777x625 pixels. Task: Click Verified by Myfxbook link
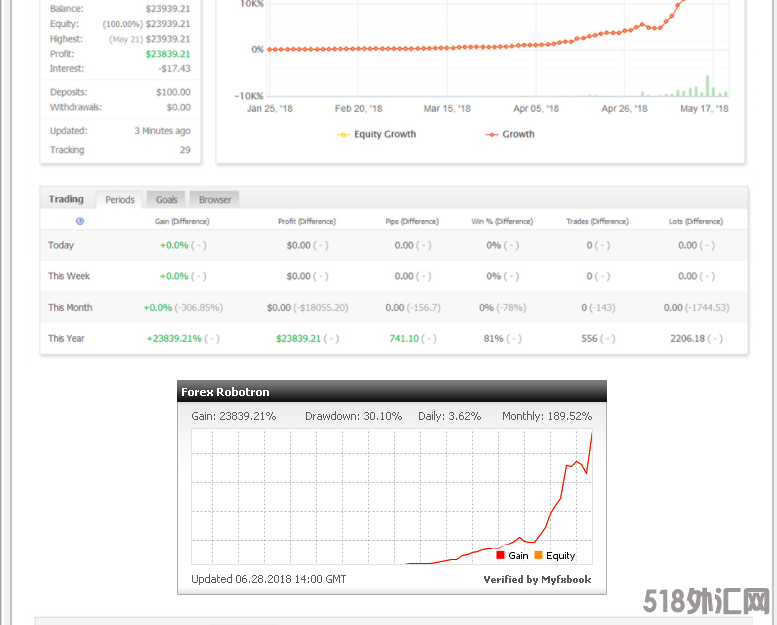pyautogui.click(x=537, y=579)
